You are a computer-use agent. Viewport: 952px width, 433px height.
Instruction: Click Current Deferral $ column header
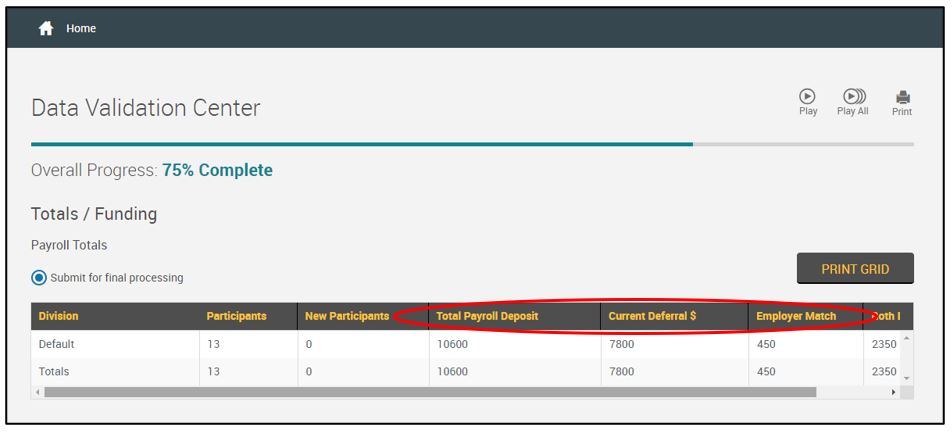point(652,316)
